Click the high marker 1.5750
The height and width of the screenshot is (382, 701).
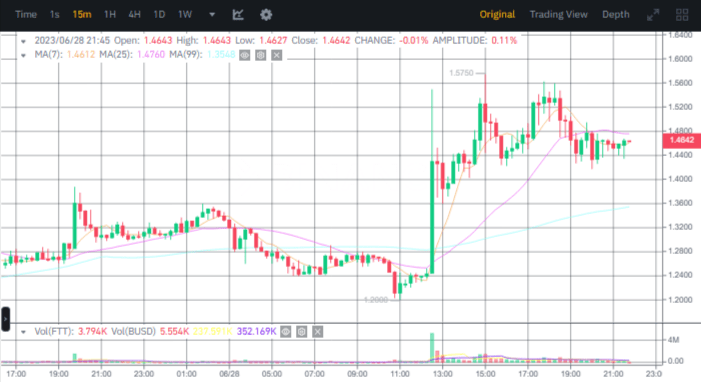click(x=461, y=73)
